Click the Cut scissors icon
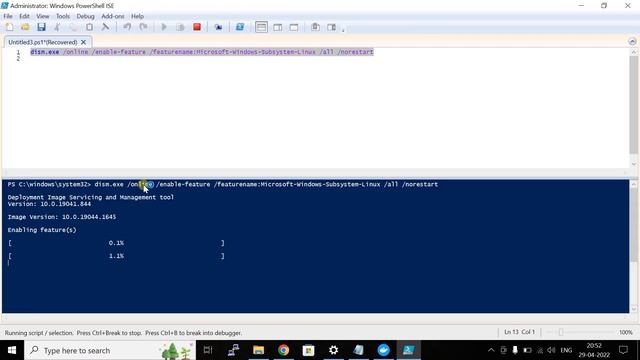Viewport: 640px width, 360px height. tap(57, 27)
